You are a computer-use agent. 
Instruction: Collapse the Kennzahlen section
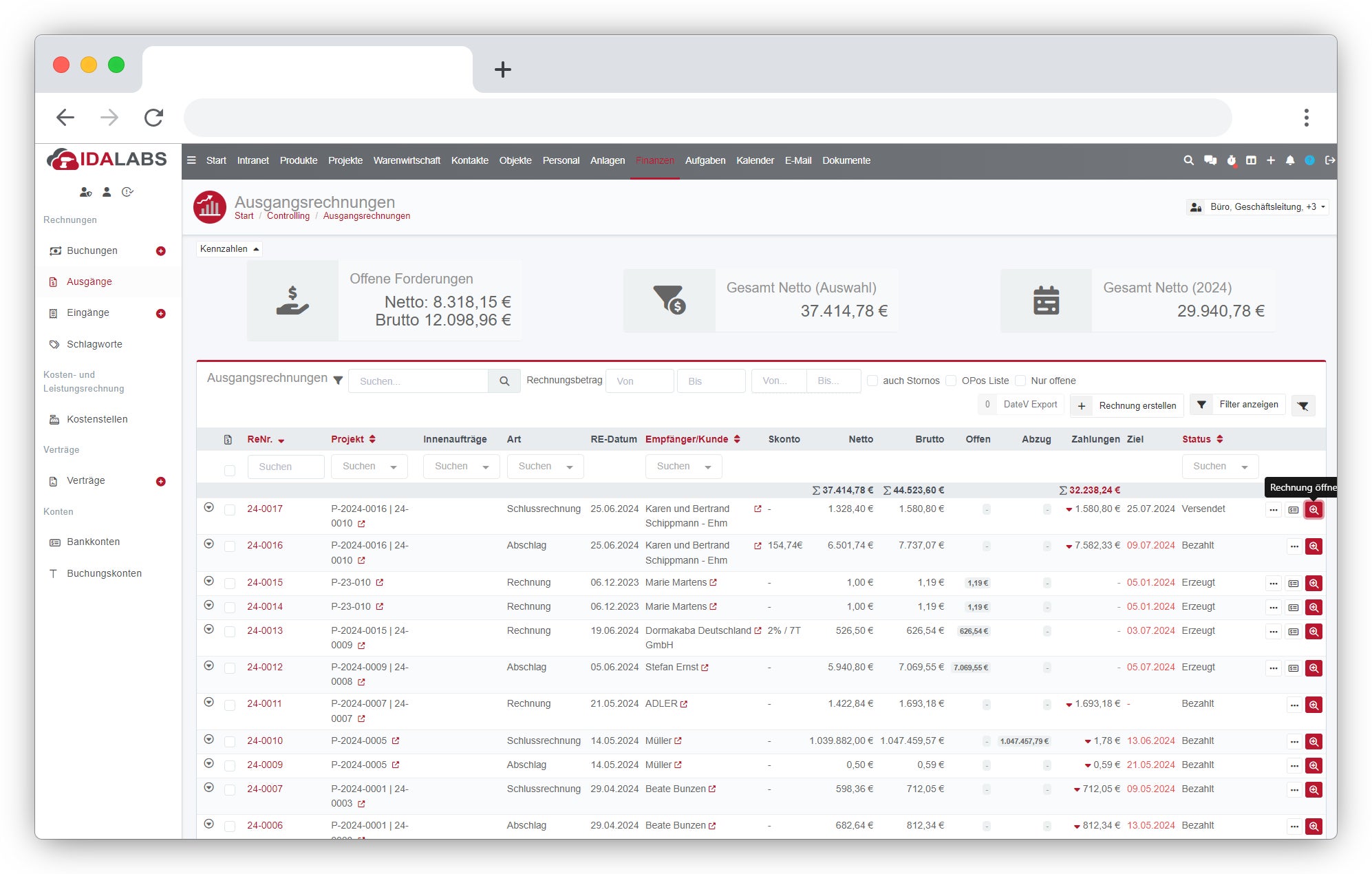point(229,249)
